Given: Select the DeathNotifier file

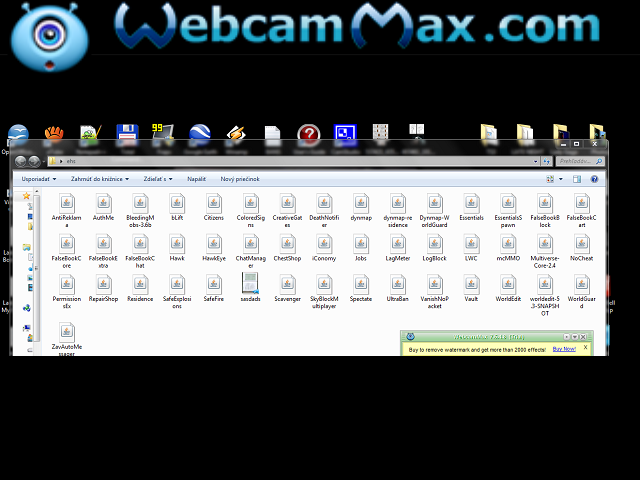Looking at the screenshot, I should point(324,211).
